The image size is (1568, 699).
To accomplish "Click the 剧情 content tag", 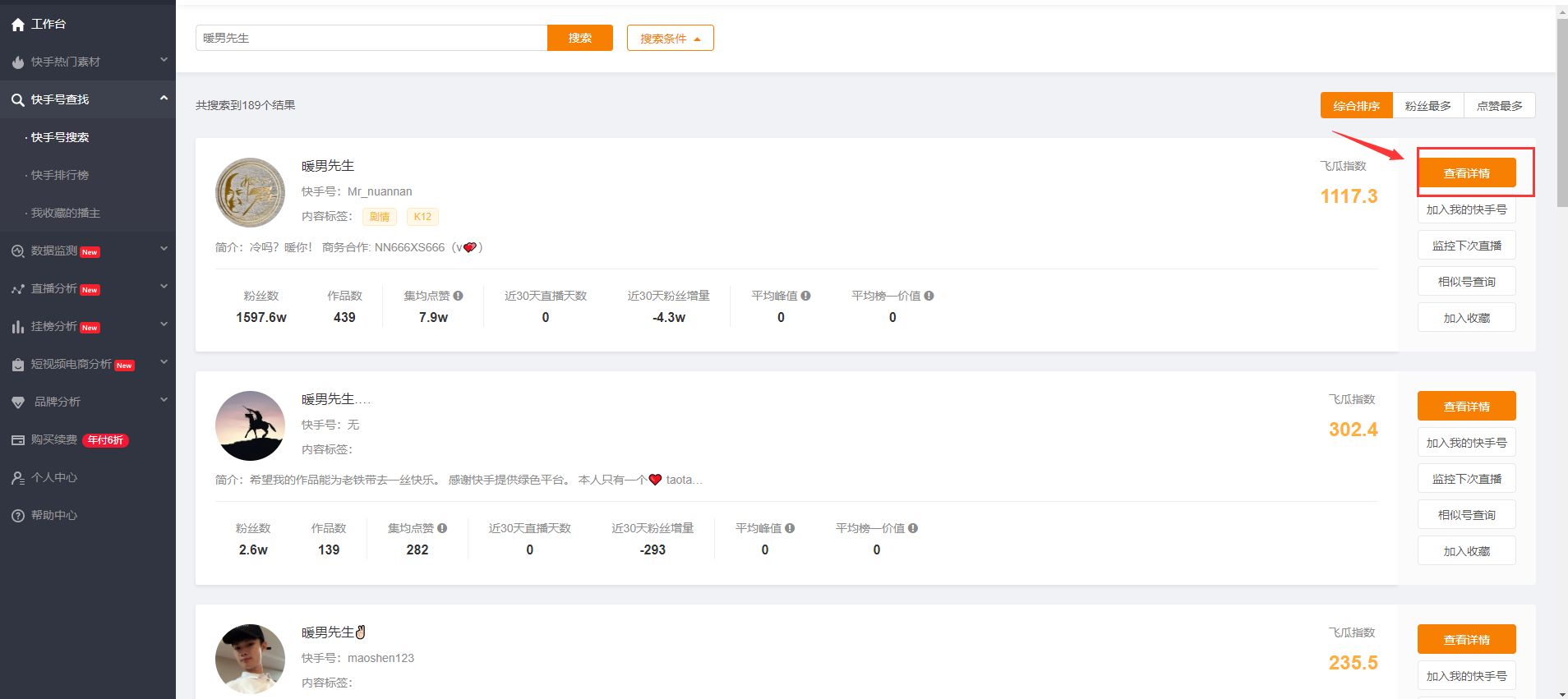I will coord(380,217).
